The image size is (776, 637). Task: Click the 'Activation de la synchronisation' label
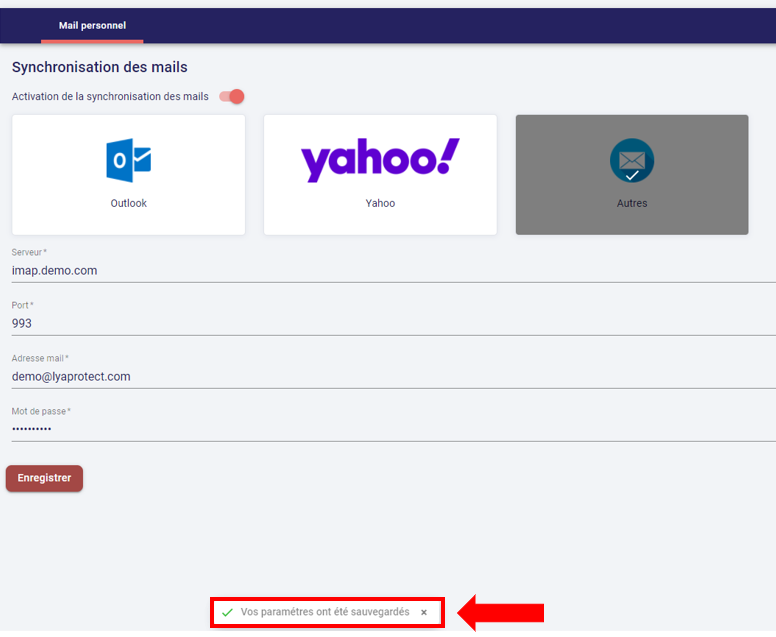(x=110, y=97)
